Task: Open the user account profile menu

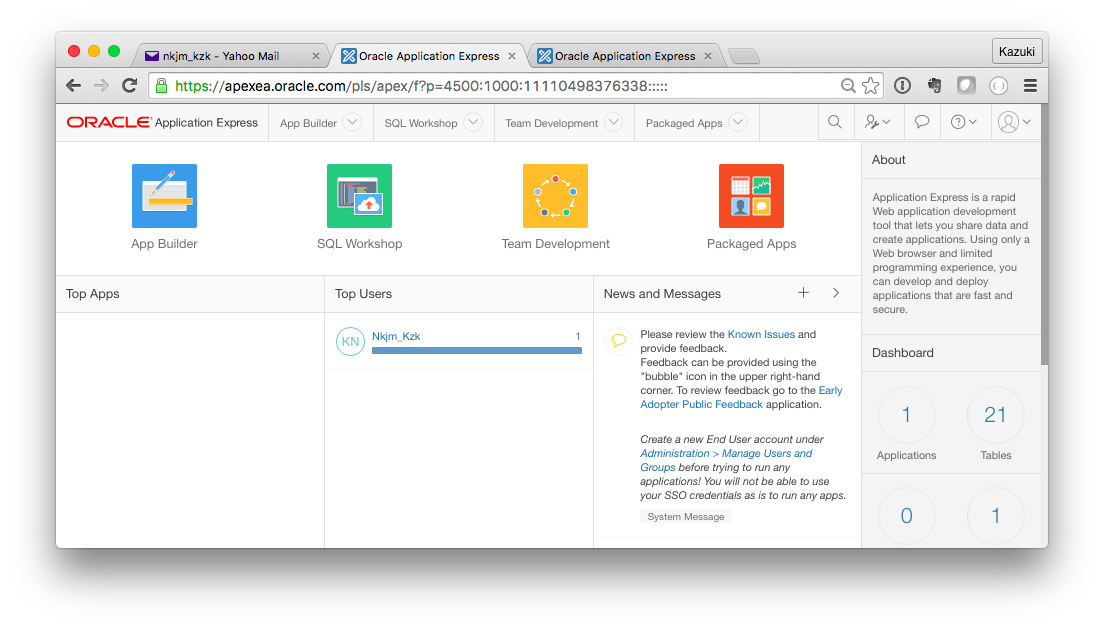Action: click(1015, 123)
